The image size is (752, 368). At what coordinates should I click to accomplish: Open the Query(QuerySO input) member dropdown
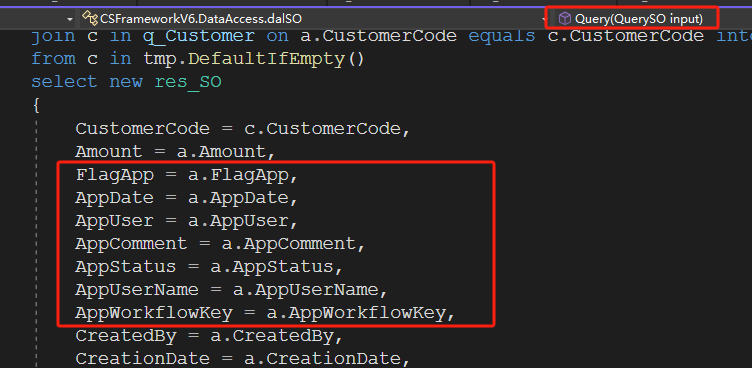point(639,19)
